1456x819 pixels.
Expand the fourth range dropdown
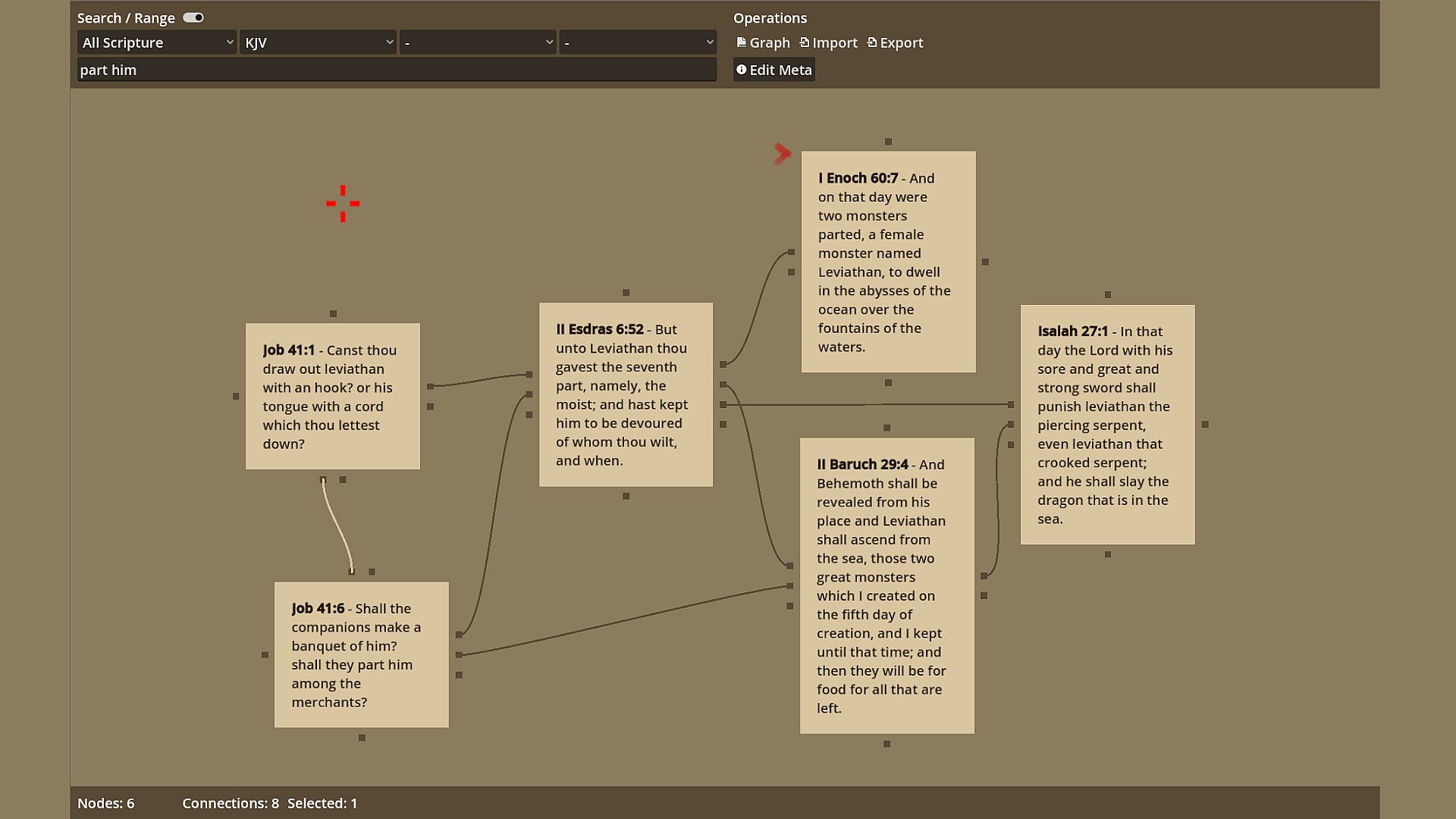(638, 42)
